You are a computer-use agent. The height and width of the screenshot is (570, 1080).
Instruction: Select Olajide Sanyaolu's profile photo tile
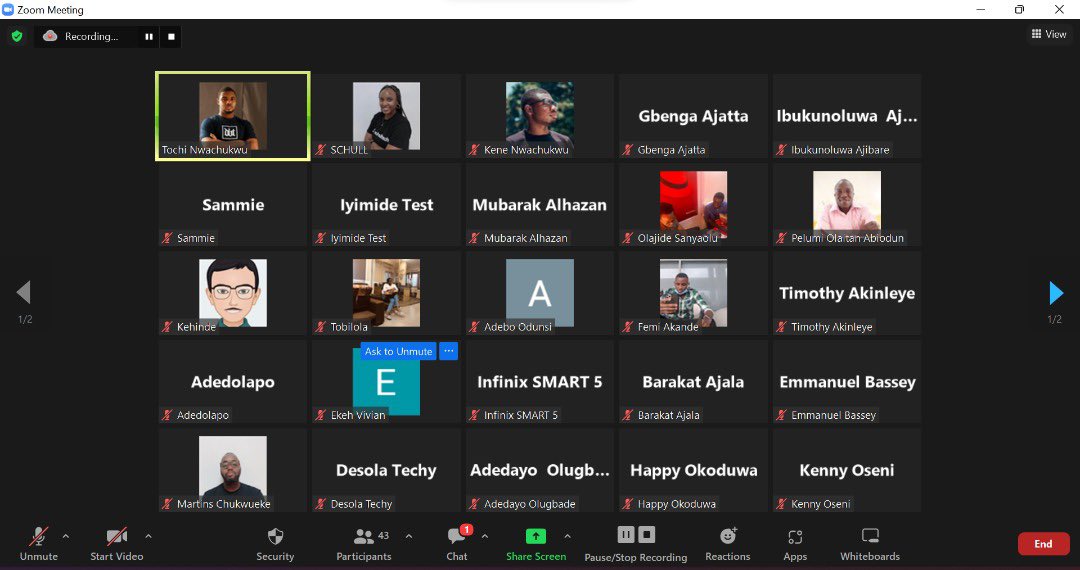tap(694, 204)
